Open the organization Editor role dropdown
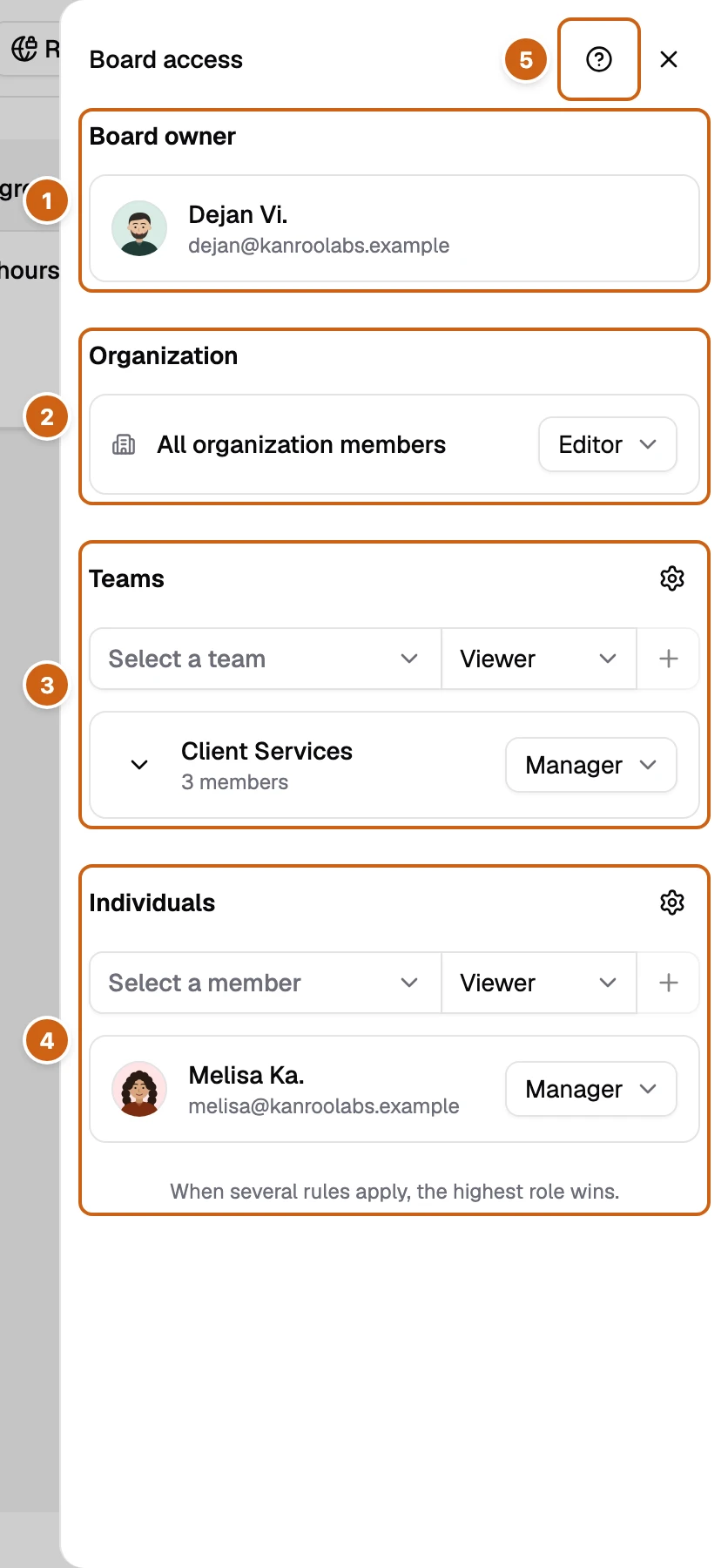The width and height of the screenshot is (728, 1568). pos(608,444)
